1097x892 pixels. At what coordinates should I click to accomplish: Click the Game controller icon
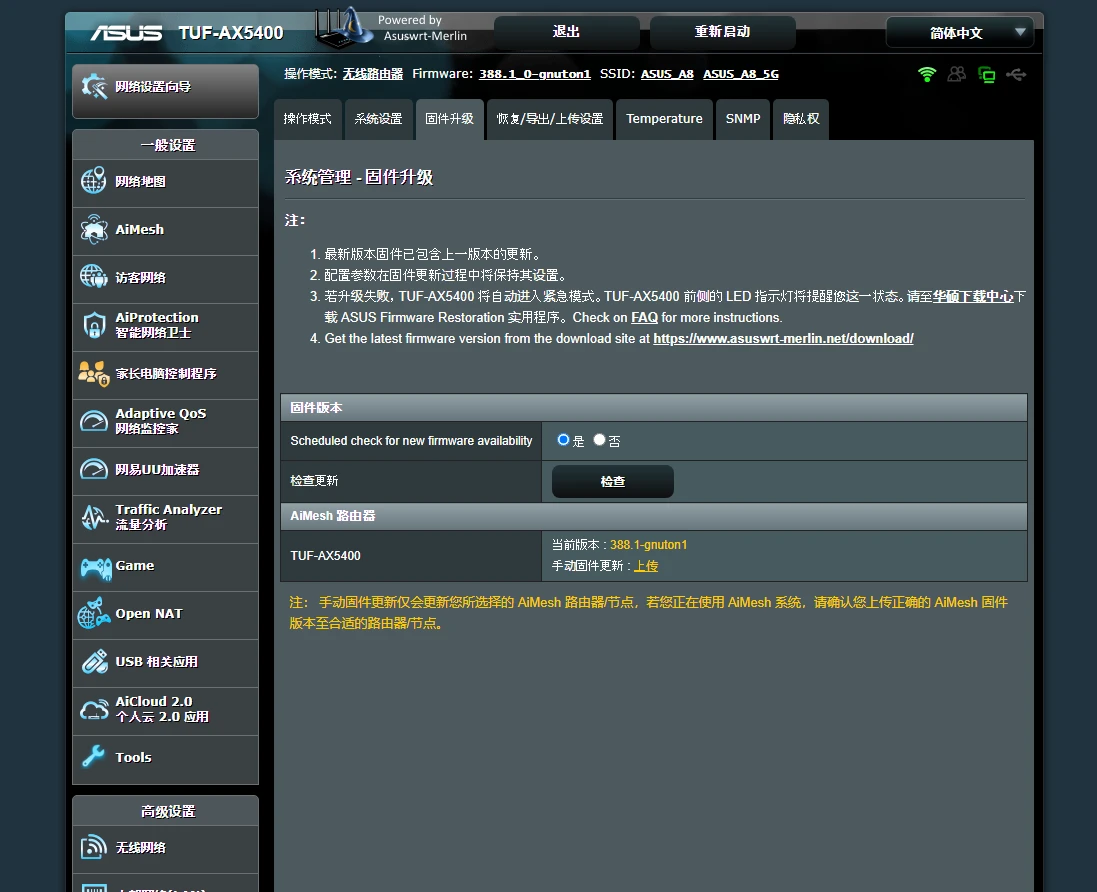coord(96,567)
